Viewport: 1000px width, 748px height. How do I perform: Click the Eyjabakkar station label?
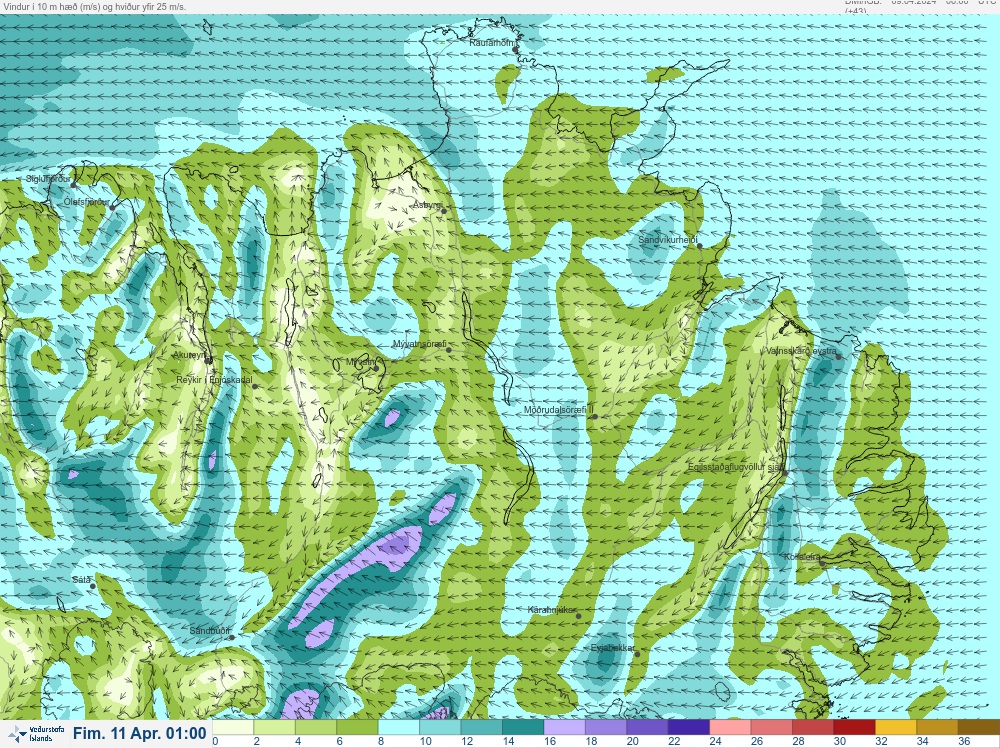[613, 648]
